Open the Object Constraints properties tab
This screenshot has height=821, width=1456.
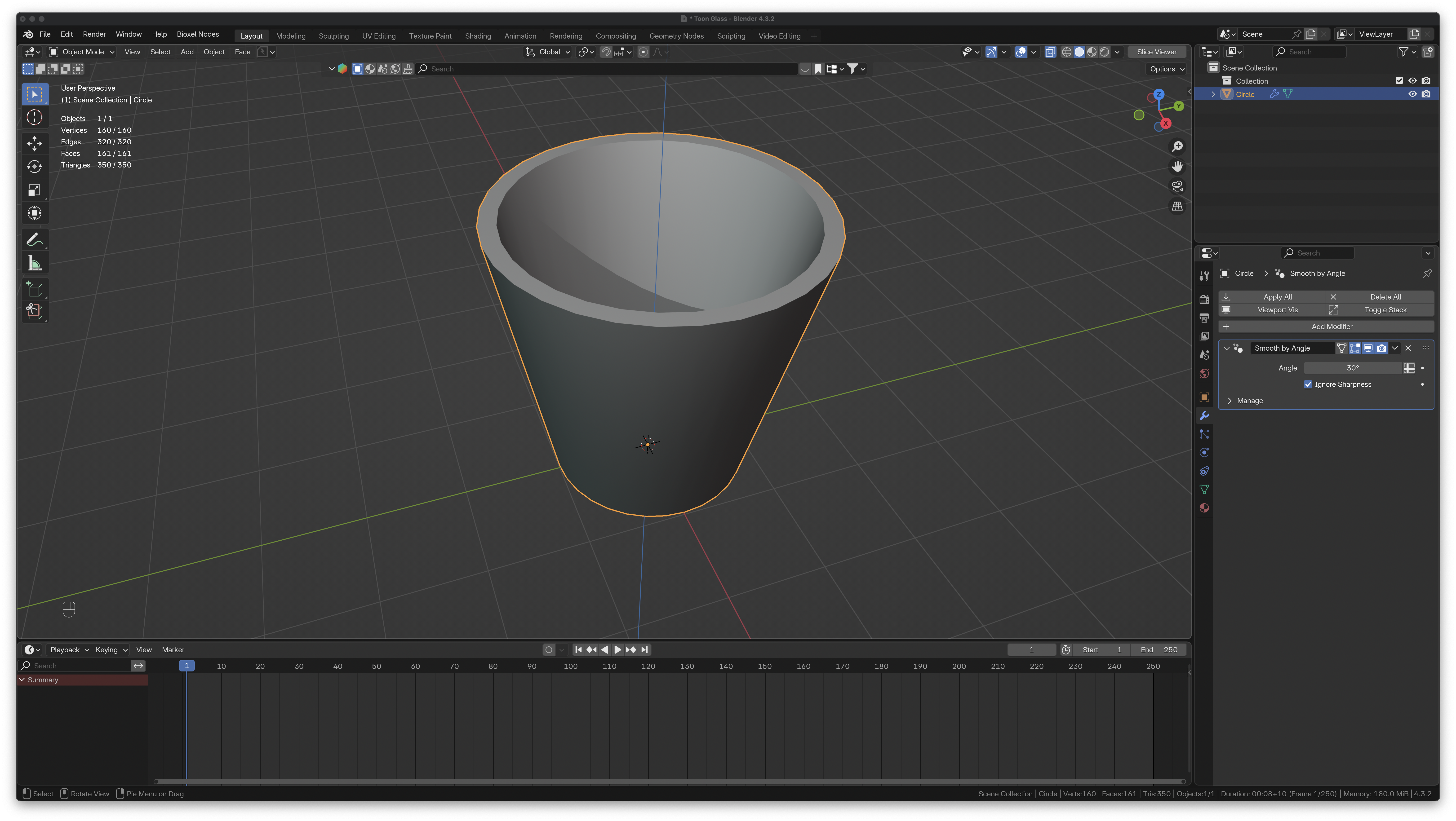(1204, 471)
